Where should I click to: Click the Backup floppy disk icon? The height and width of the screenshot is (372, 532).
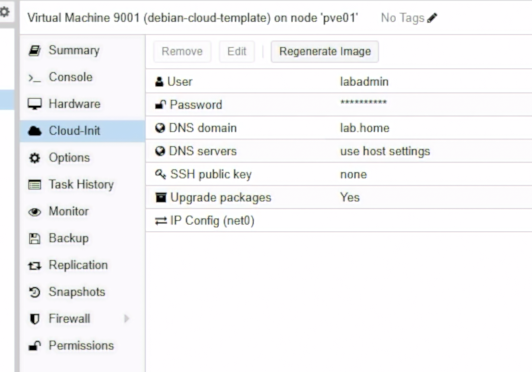tap(35, 239)
